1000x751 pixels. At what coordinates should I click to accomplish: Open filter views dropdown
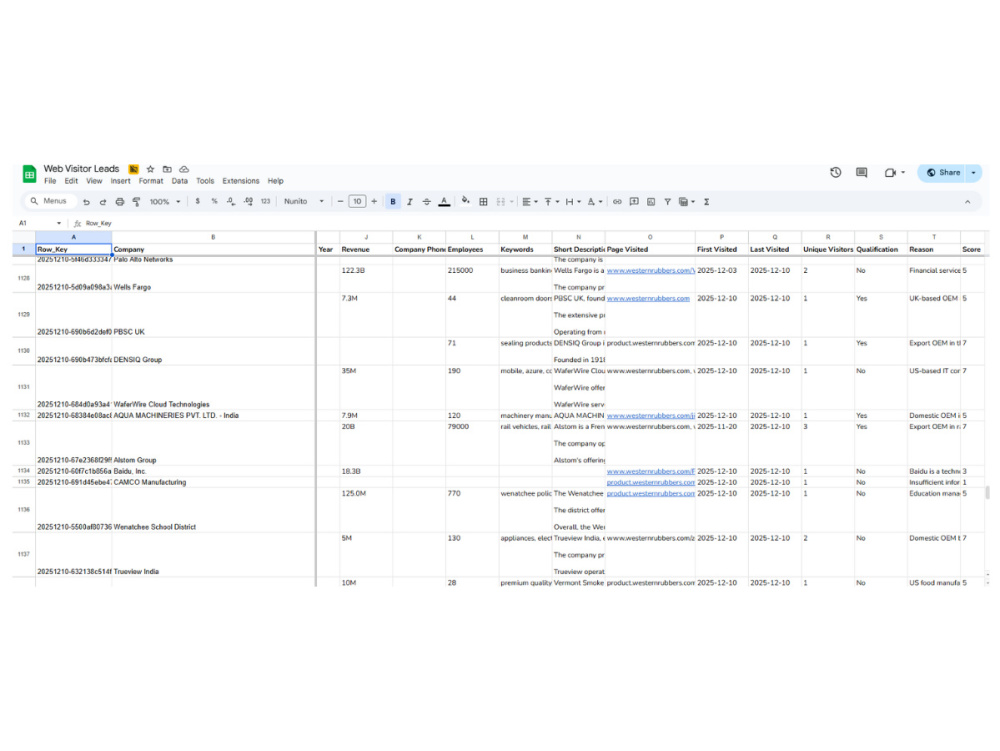click(687, 201)
